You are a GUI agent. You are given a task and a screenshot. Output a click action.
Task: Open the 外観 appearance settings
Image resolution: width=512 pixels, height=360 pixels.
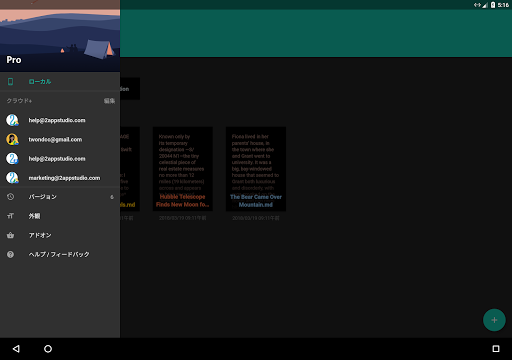coord(60,216)
